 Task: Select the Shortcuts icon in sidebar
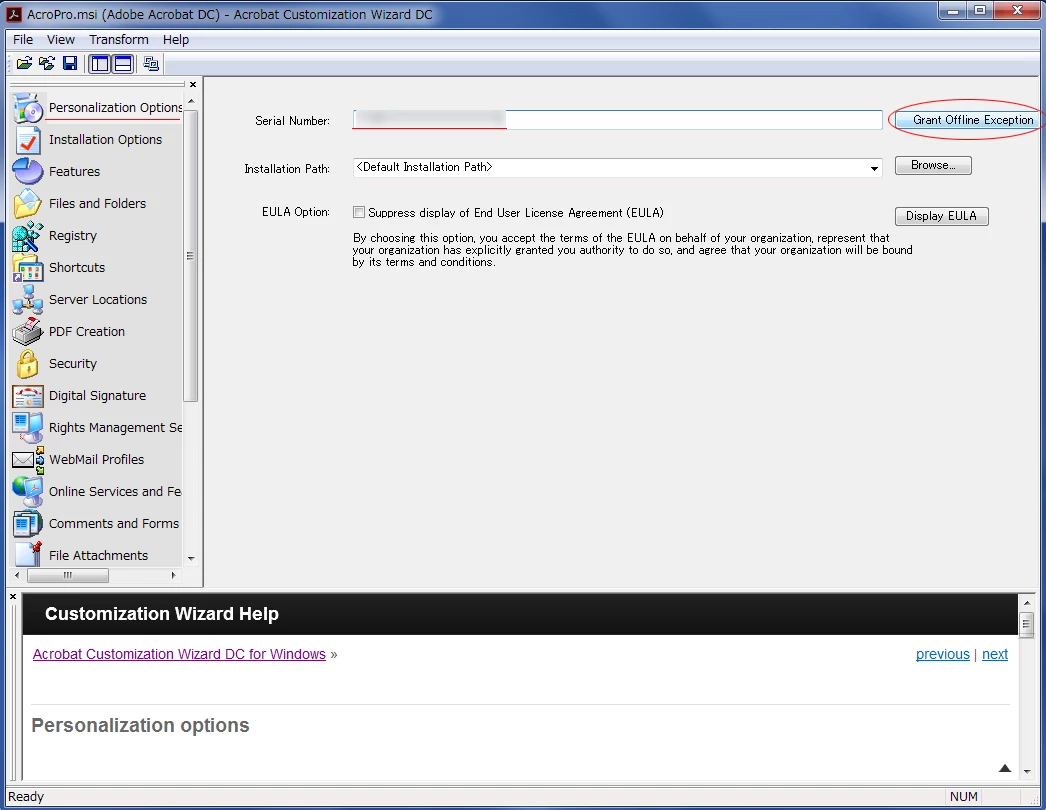[x=28, y=268]
